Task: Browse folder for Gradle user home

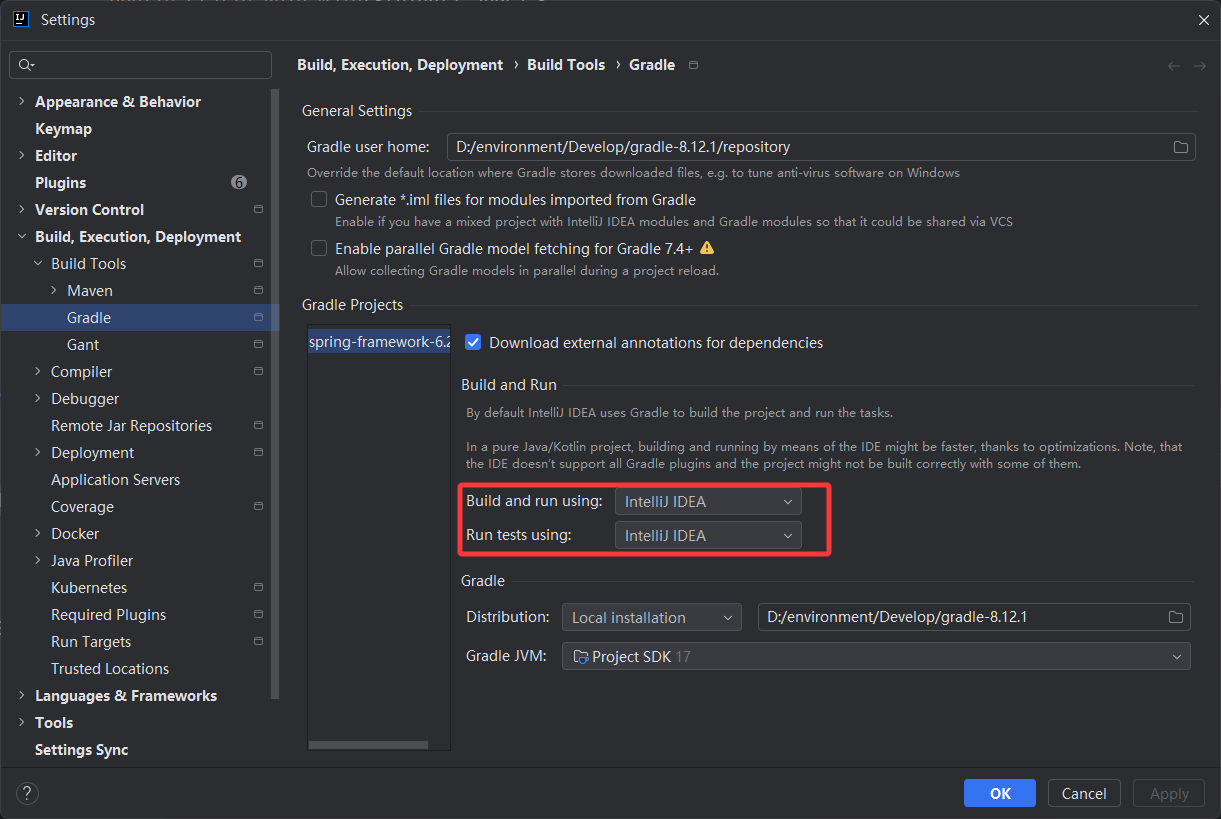Action: coord(1181,147)
